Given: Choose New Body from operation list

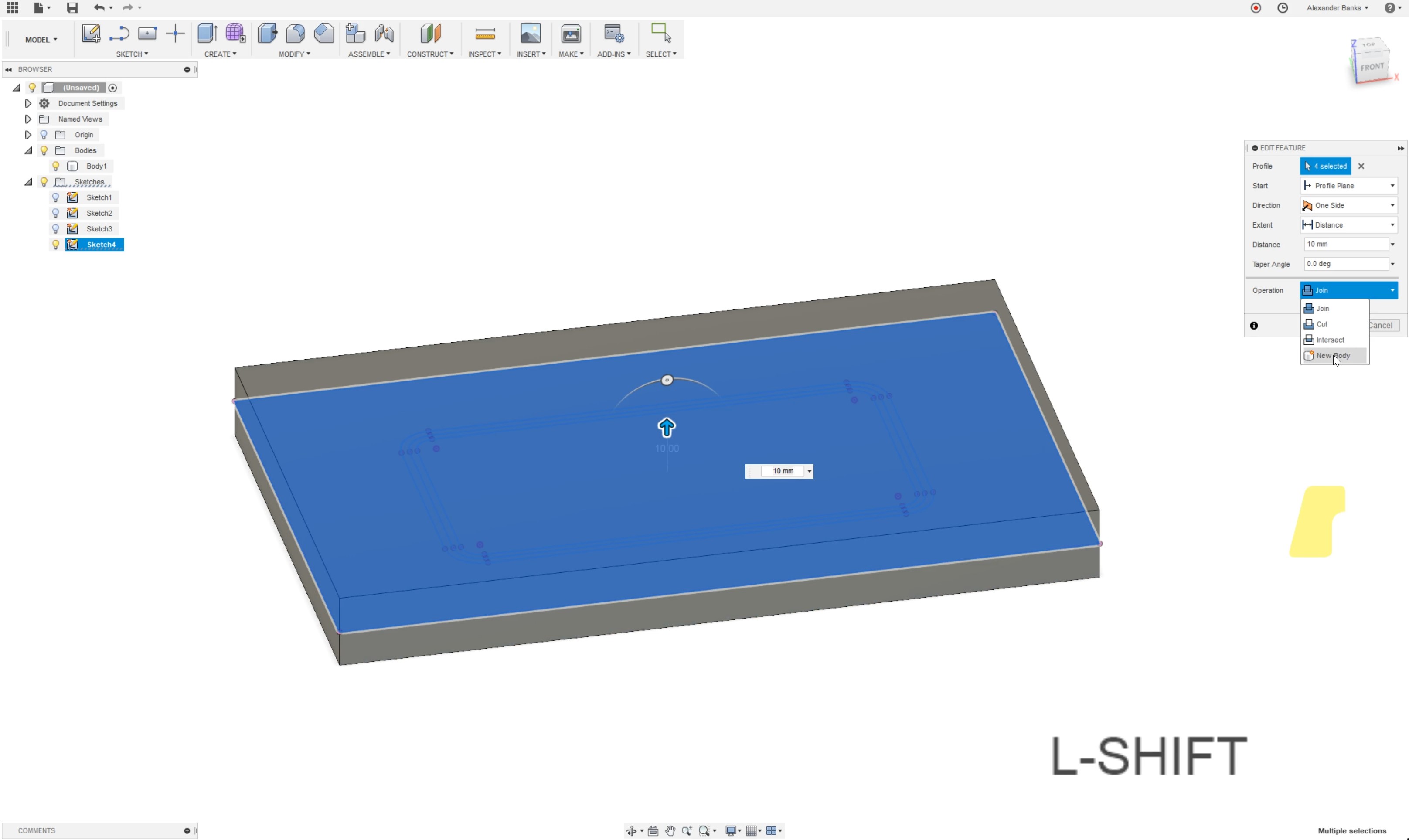Looking at the screenshot, I should coord(1333,355).
